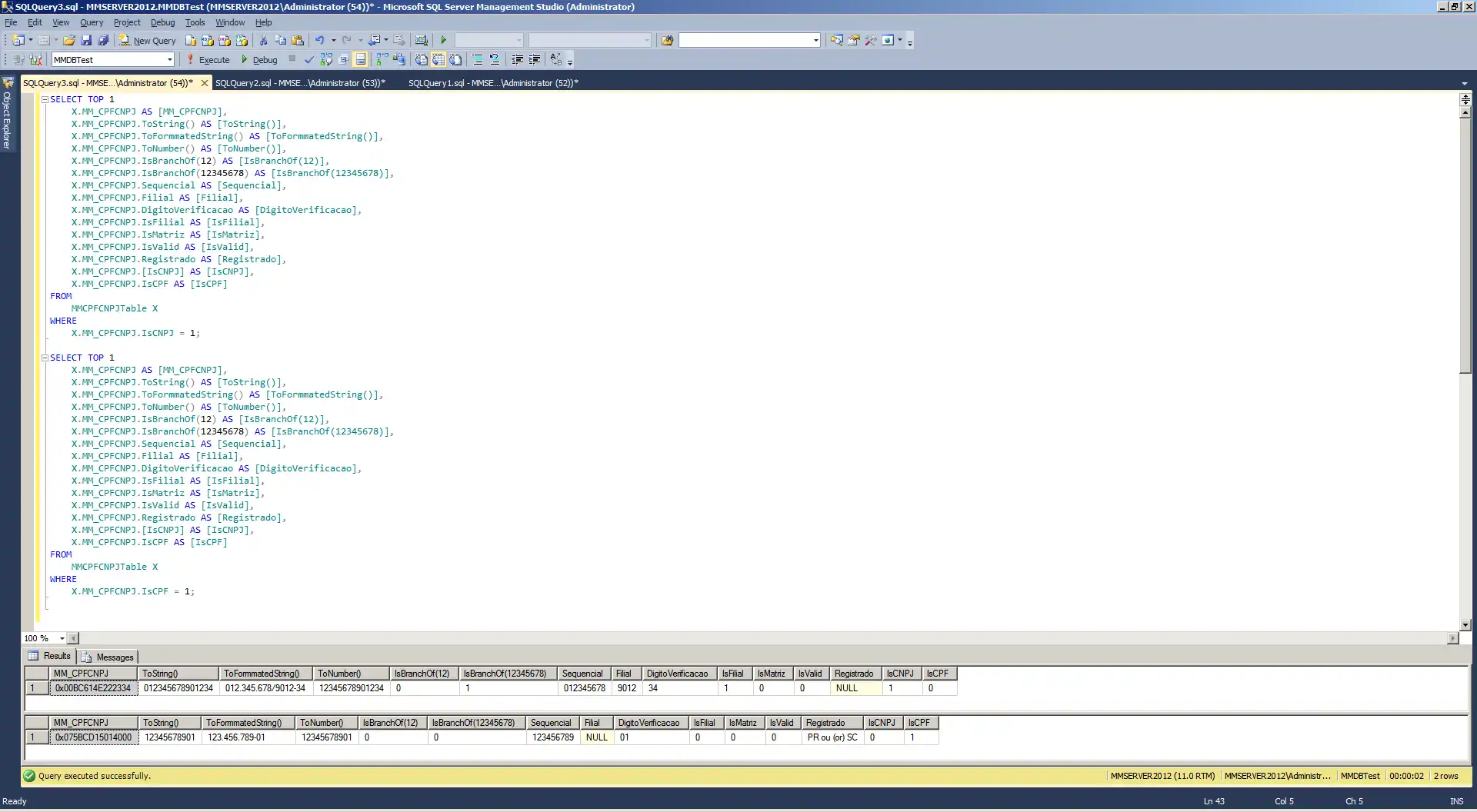This screenshot has height=812, width=1477.
Task: Open the SQL Editor toolbar overflow options
Action: point(570,61)
